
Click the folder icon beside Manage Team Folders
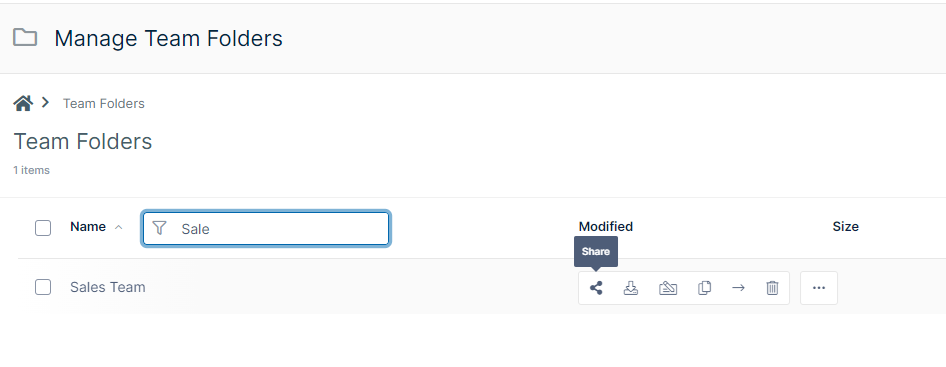25,37
